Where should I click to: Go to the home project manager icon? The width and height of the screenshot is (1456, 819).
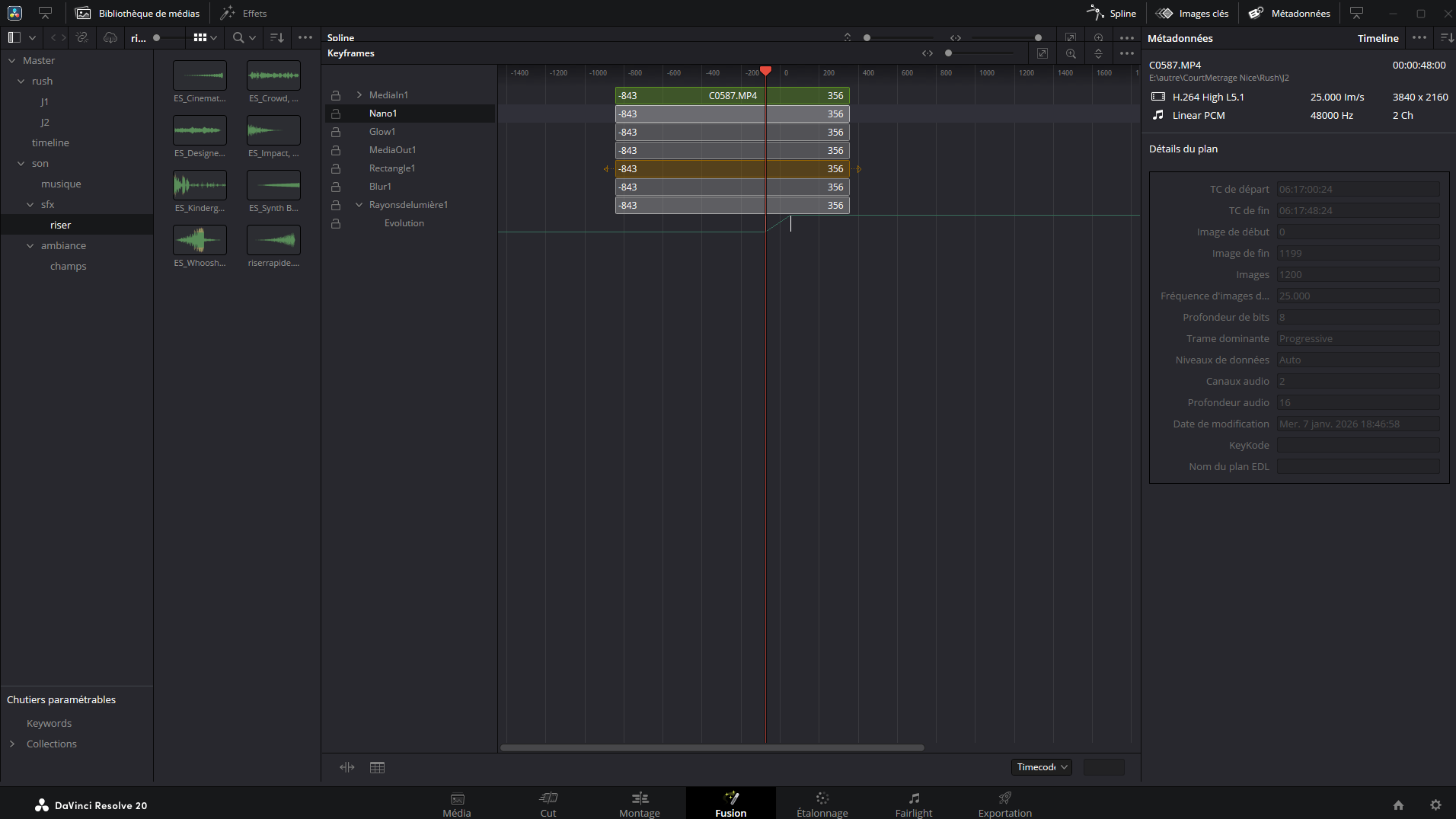click(x=1398, y=805)
